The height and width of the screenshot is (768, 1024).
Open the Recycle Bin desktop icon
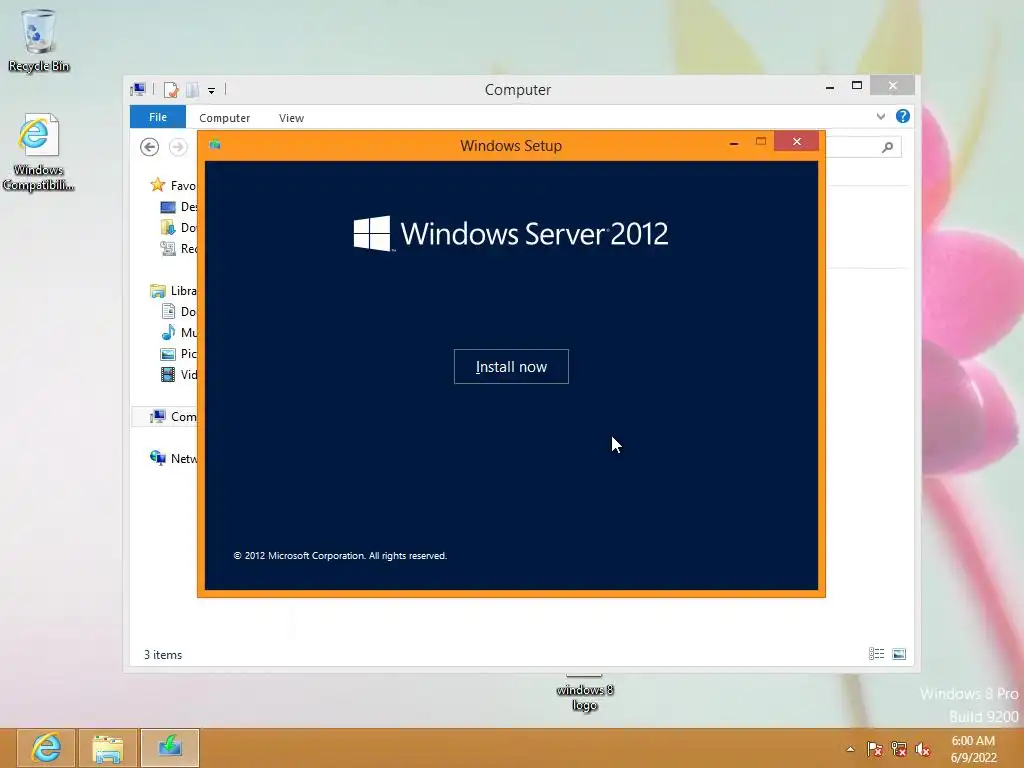coord(39,40)
